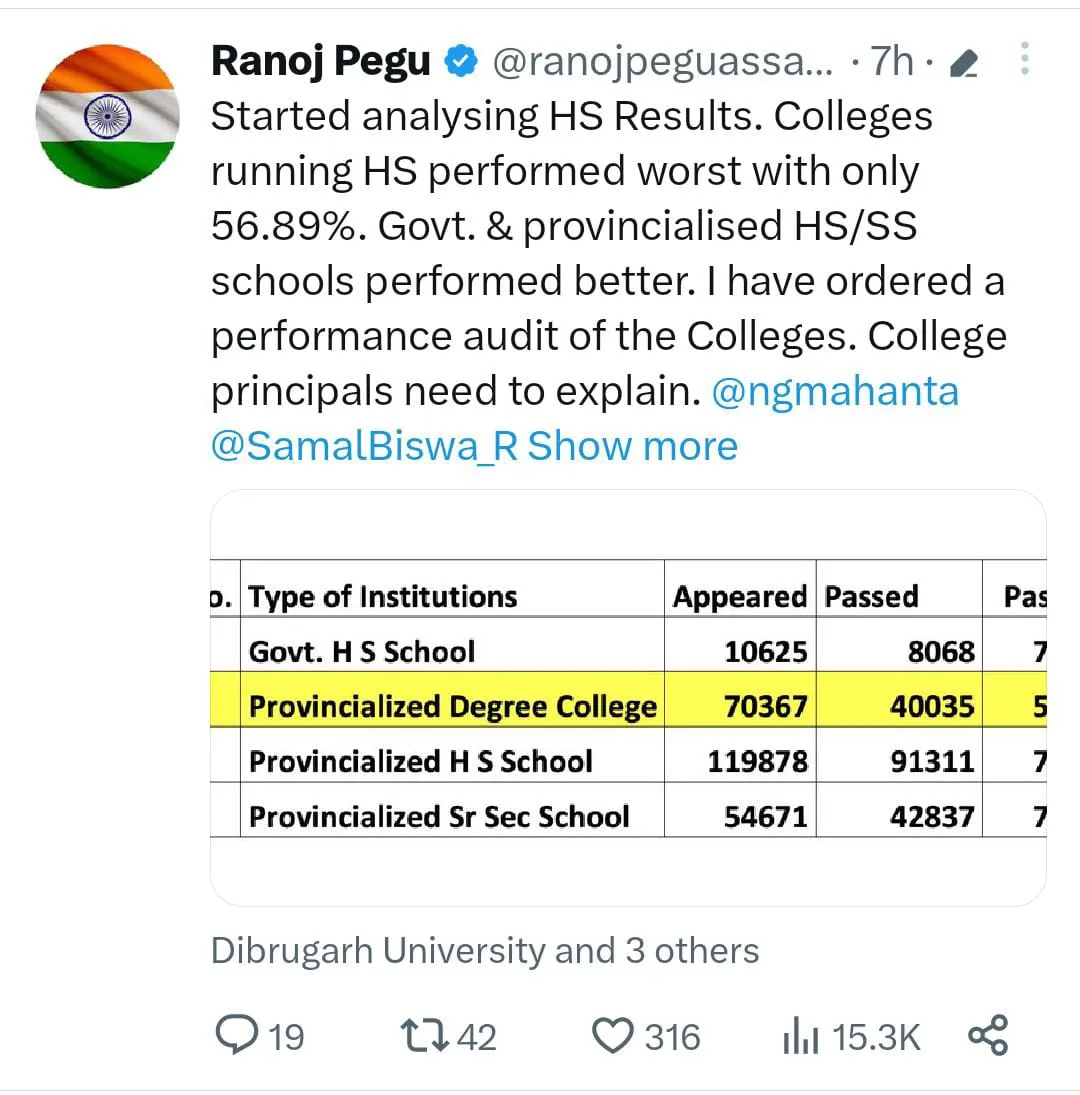View analytics via bar chart icon

800,1035
